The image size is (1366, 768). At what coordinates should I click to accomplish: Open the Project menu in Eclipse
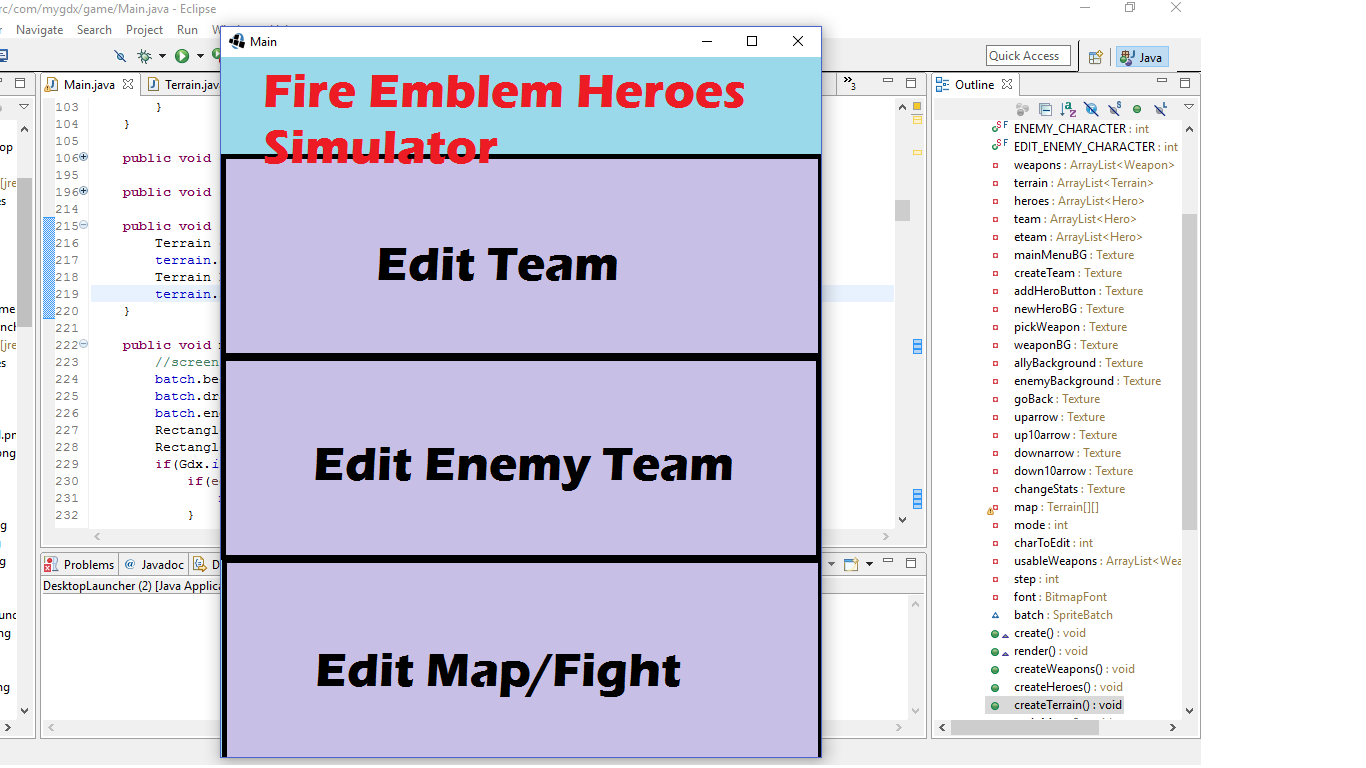[x=144, y=30]
